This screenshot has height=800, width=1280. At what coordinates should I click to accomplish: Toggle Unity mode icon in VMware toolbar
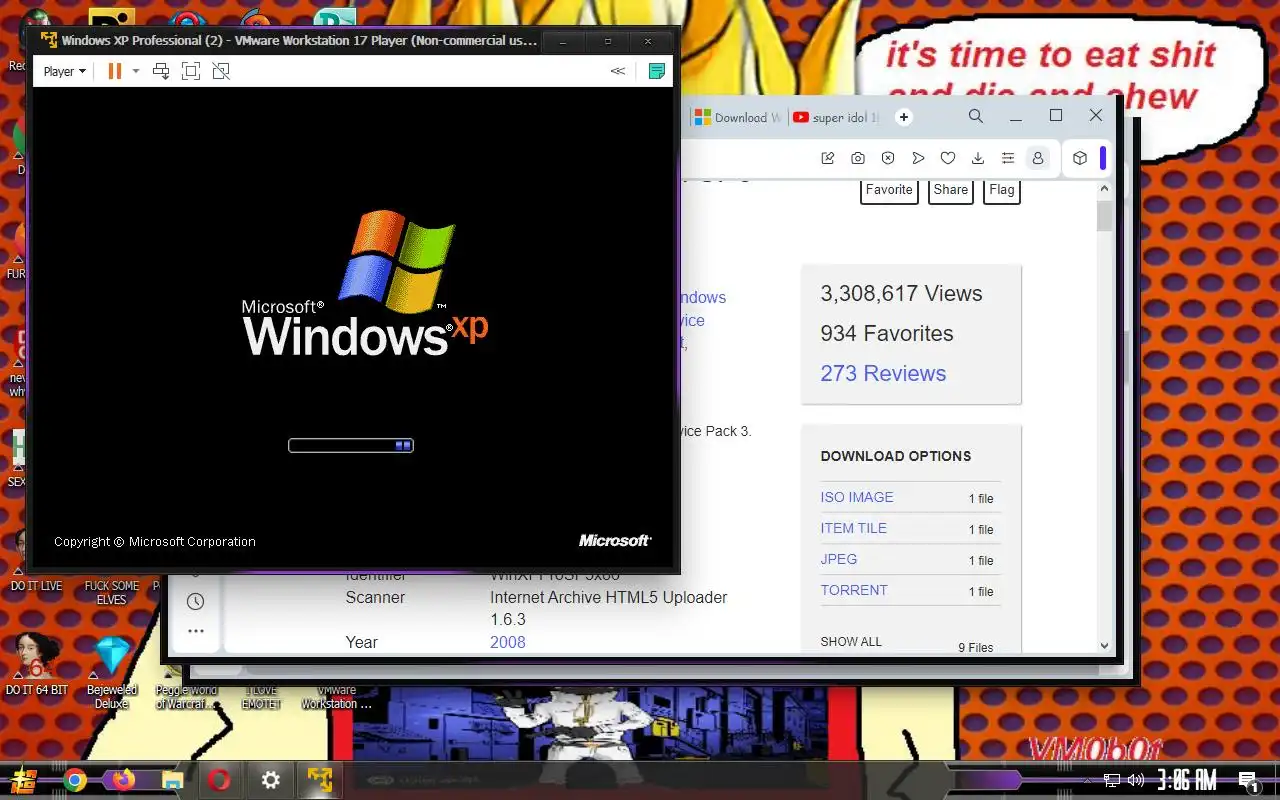pos(221,71)
